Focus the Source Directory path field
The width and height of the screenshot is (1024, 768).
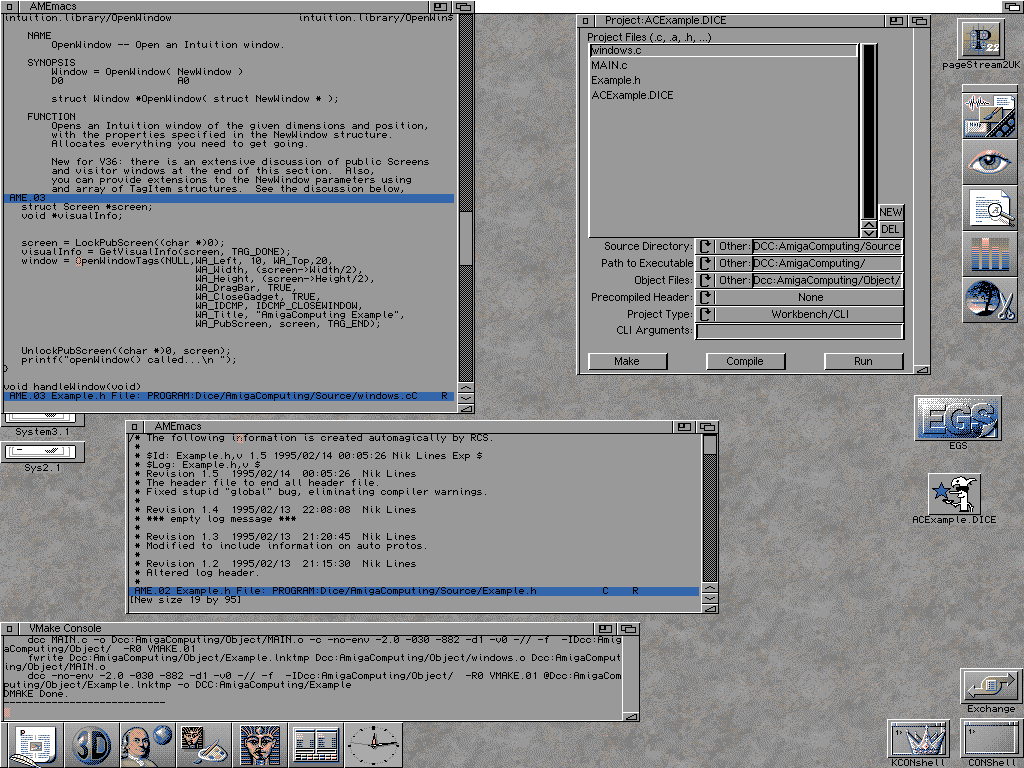pyautogui.click(x=827, y=247)
